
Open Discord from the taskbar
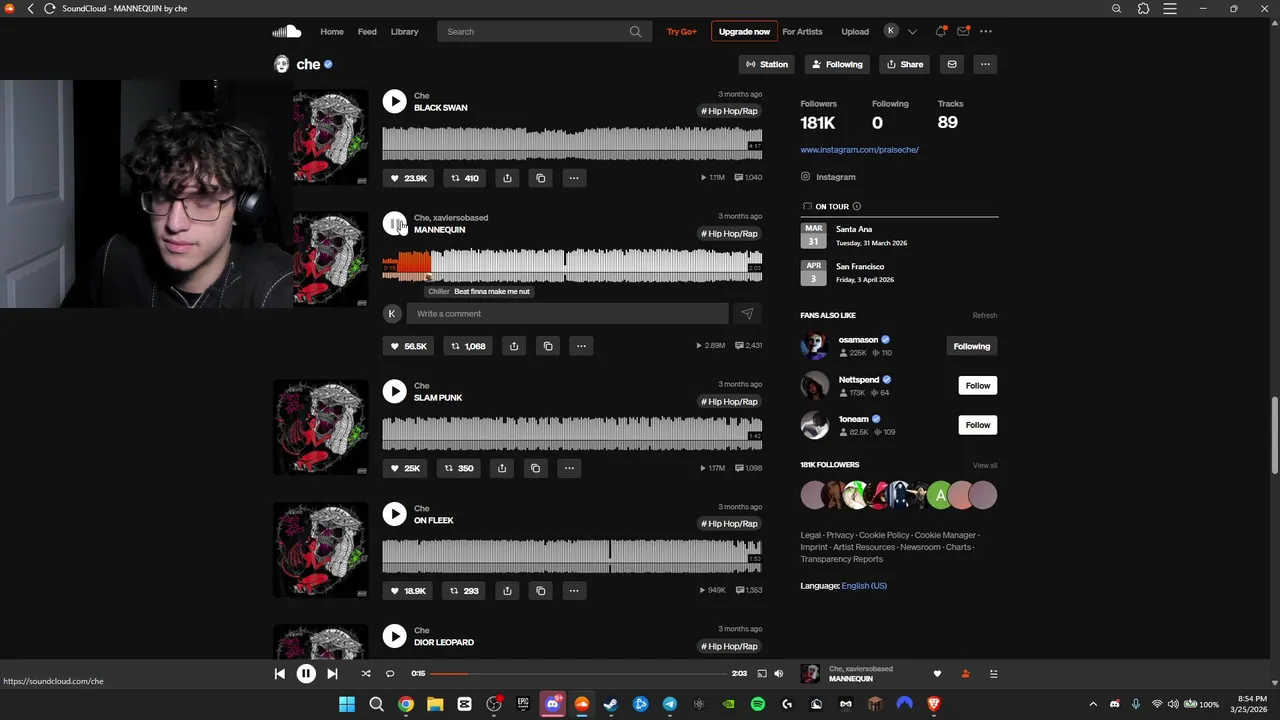click(553, 704)
